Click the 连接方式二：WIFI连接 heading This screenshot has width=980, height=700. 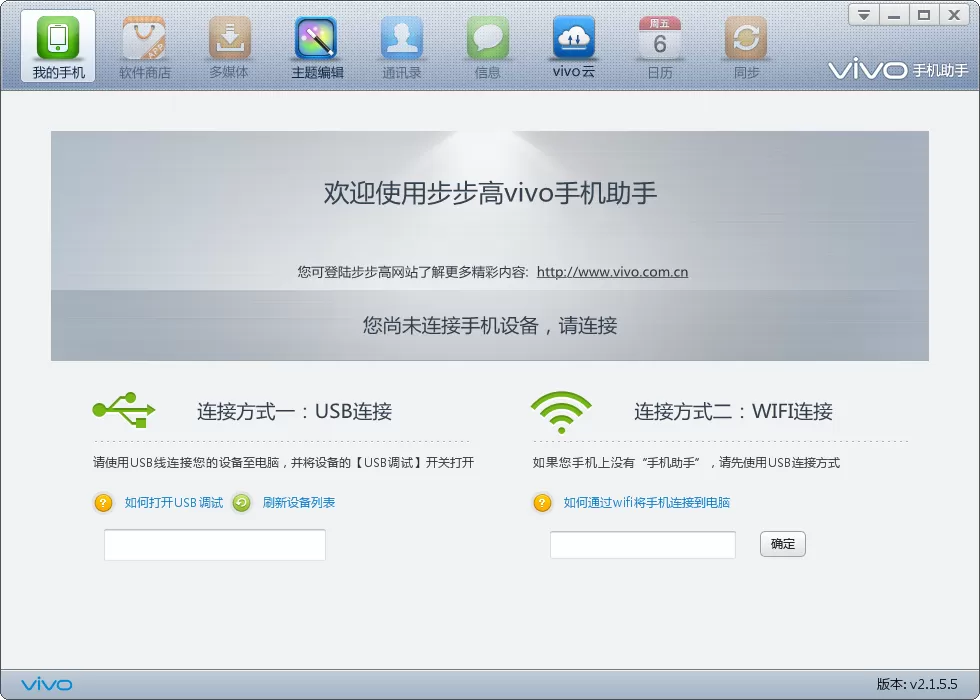click(x=733, y=411)
